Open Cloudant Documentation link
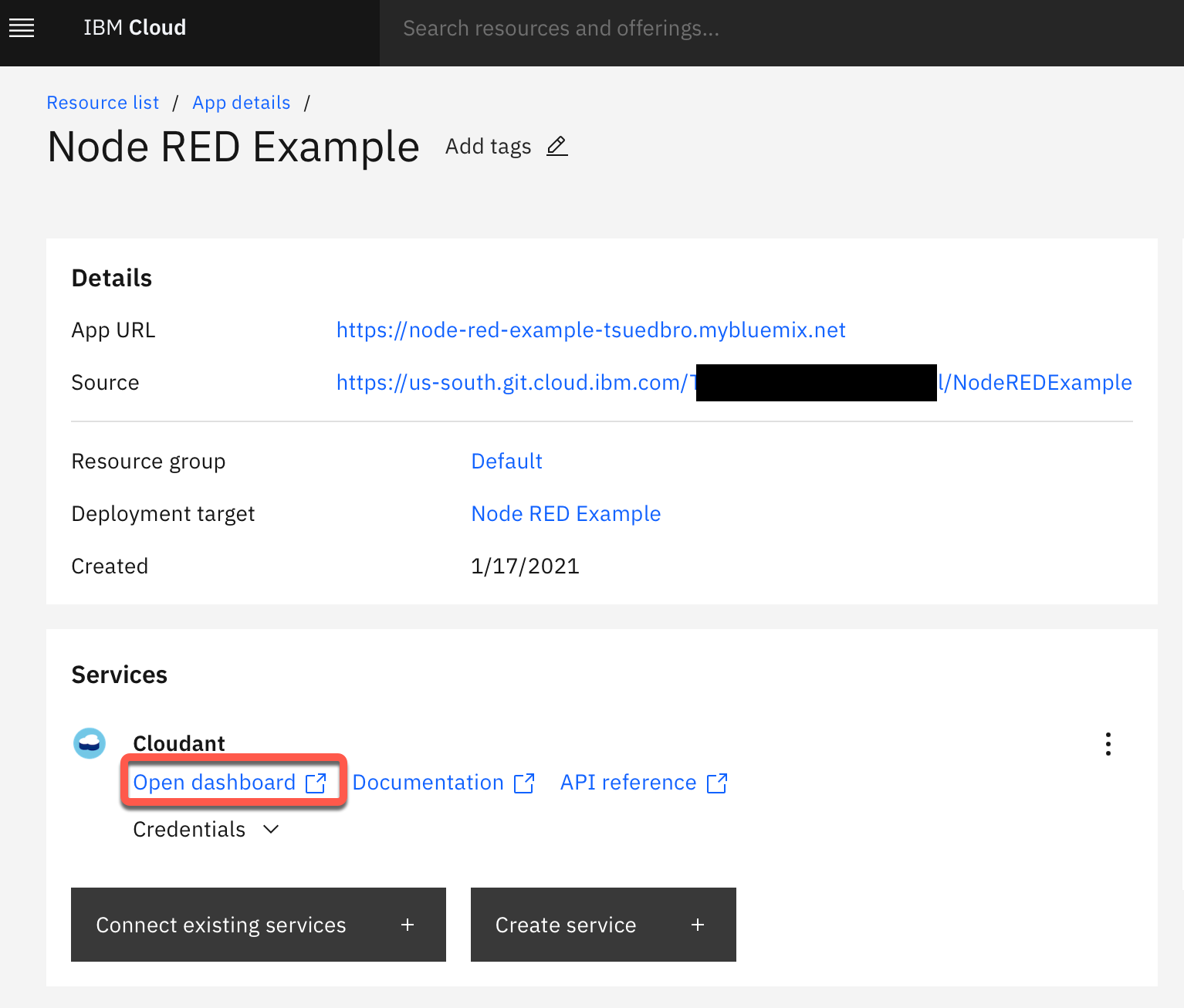Image resolution: width=1184 pixels, height=1008 pixels. (x=428, y=783)
